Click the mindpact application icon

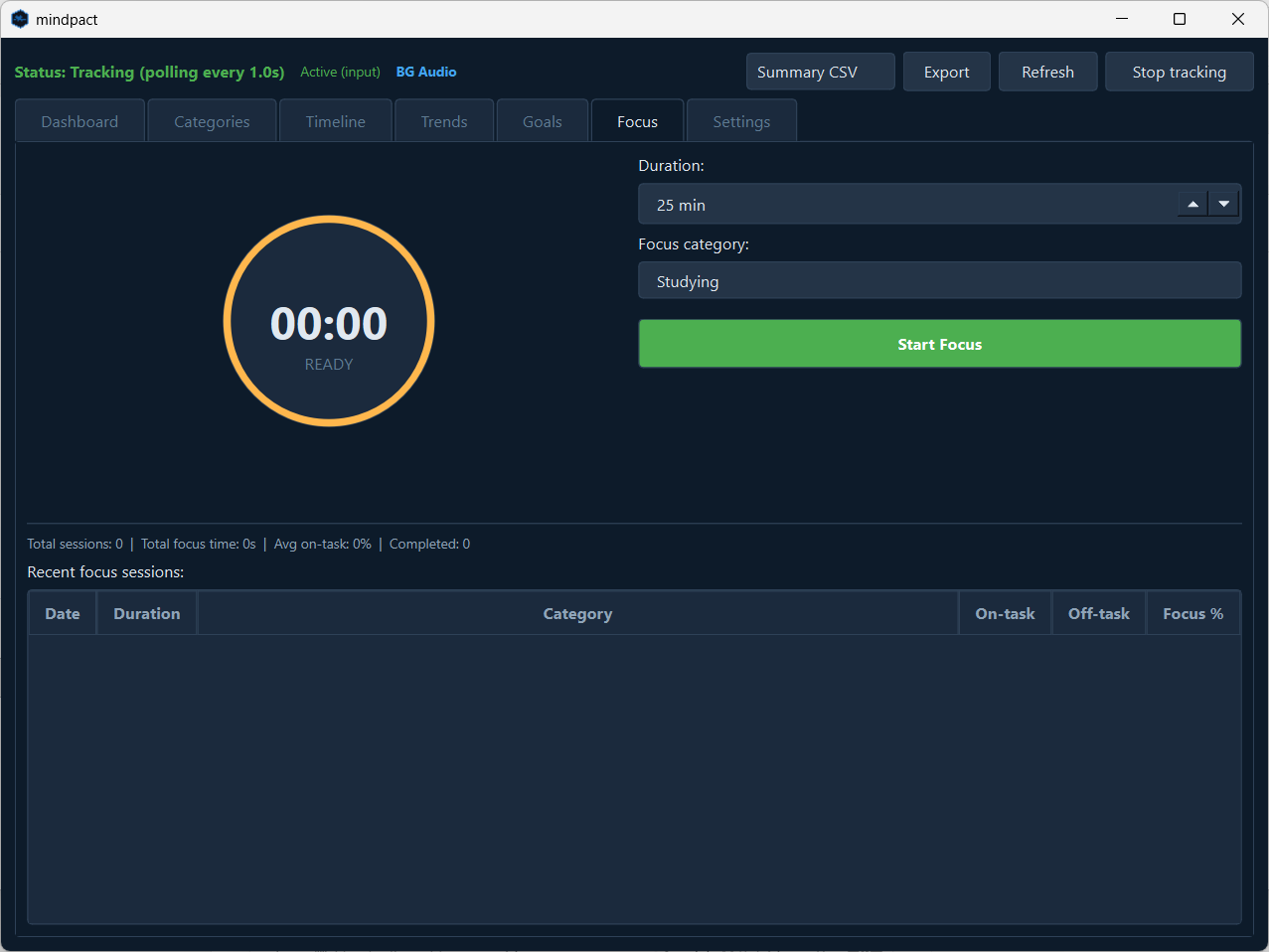(20, 19)
